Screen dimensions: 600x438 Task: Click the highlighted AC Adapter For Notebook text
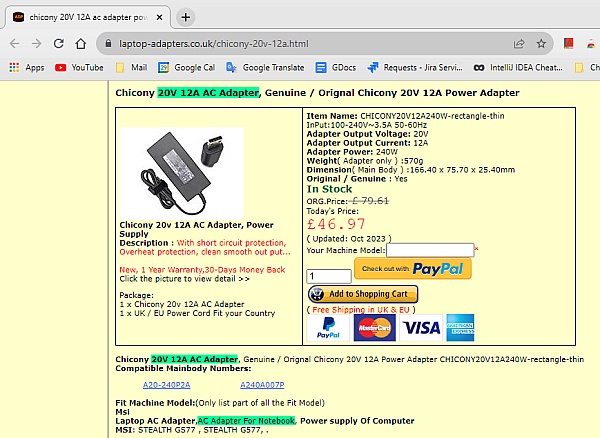pyautogui.click(x=246, y=421)
